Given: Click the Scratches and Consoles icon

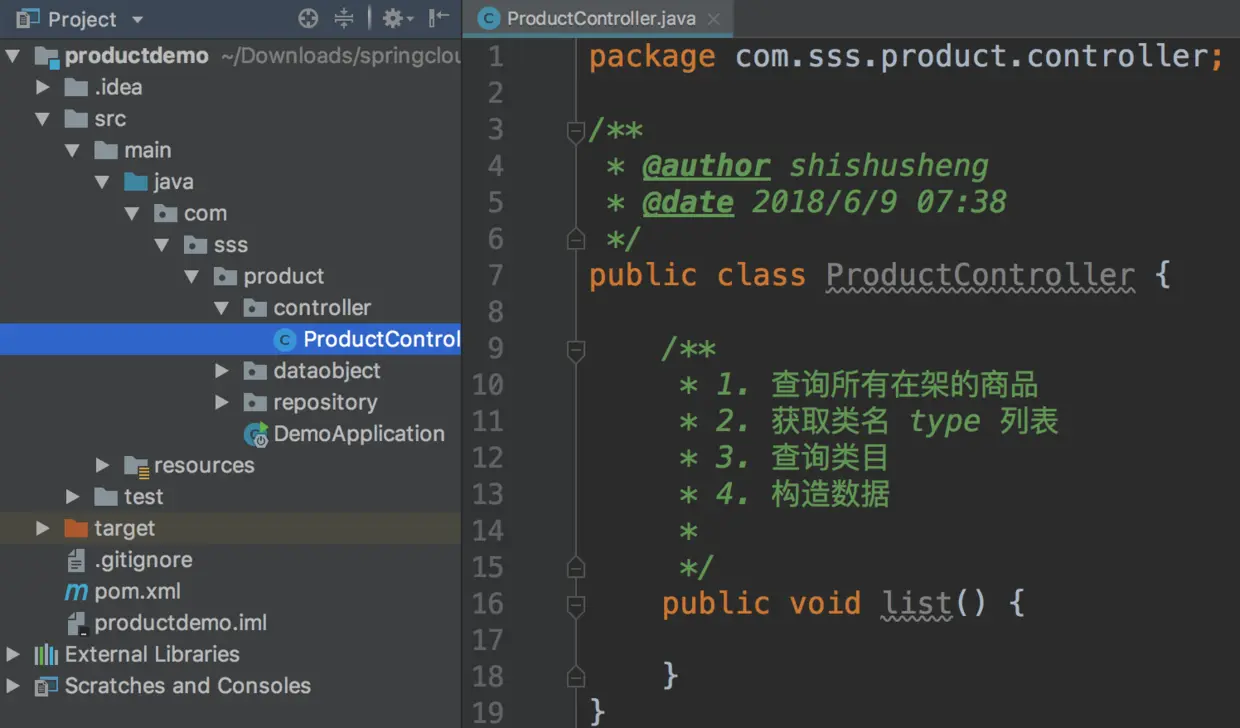Looking at the screenshot, I should (x=46, y=686).
